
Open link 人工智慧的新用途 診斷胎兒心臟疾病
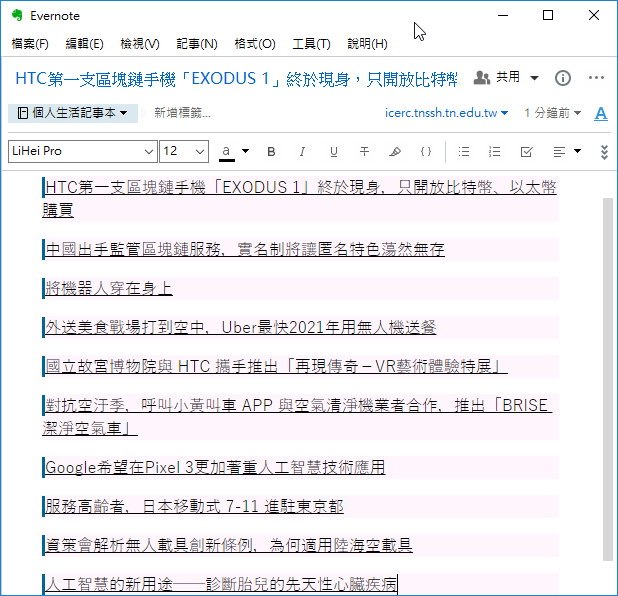(221, 584)
